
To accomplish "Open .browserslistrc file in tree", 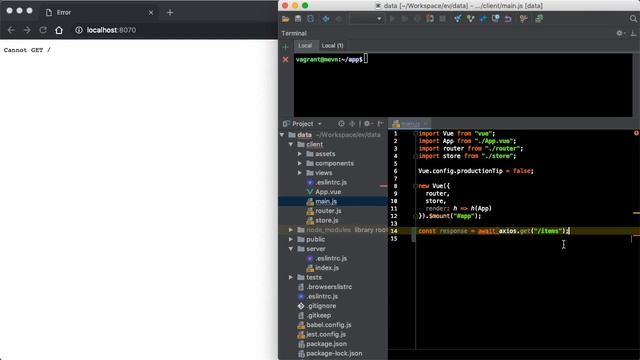I will click(329, 287).
